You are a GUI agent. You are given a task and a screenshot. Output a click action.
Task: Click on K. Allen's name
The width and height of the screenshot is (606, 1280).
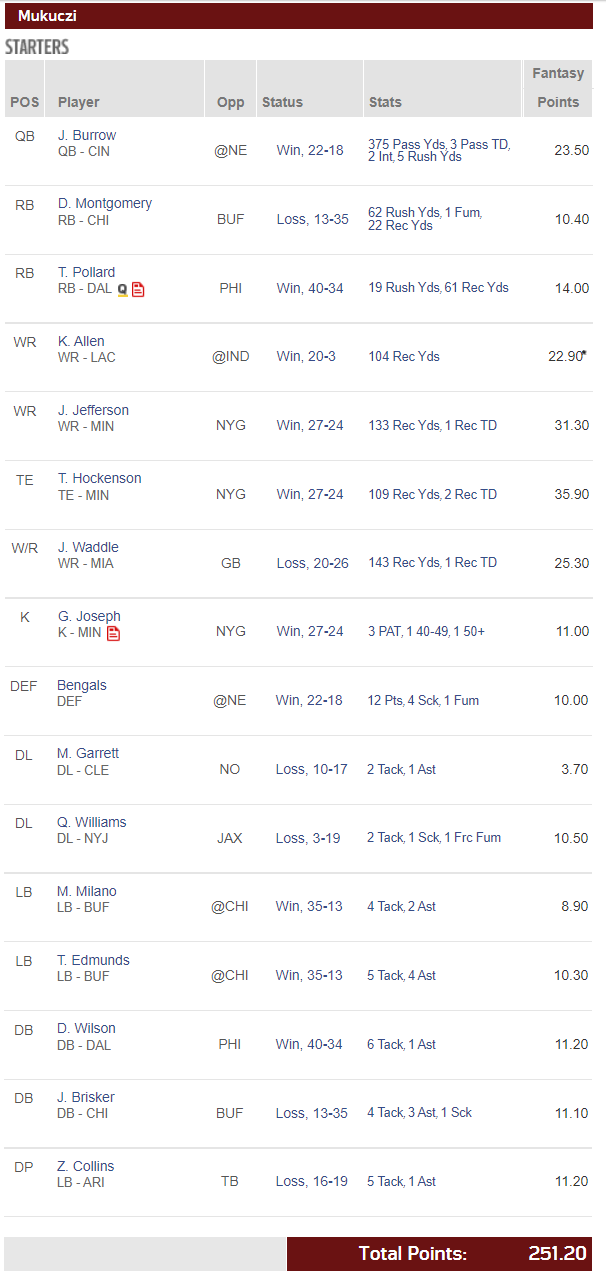tap(81, 341)
